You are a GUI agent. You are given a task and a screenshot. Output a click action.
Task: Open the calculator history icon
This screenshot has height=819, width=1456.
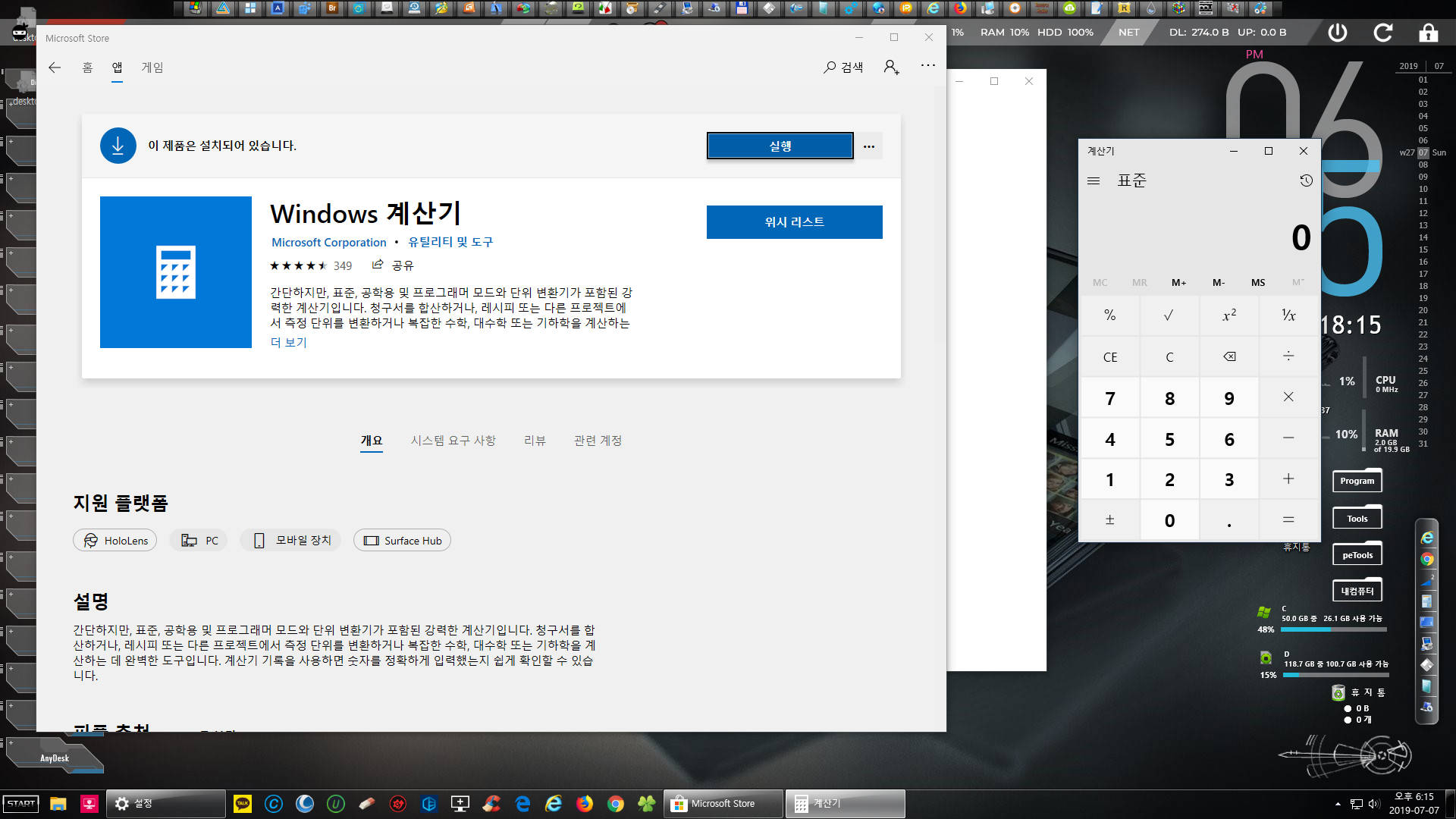[1305, 180]
